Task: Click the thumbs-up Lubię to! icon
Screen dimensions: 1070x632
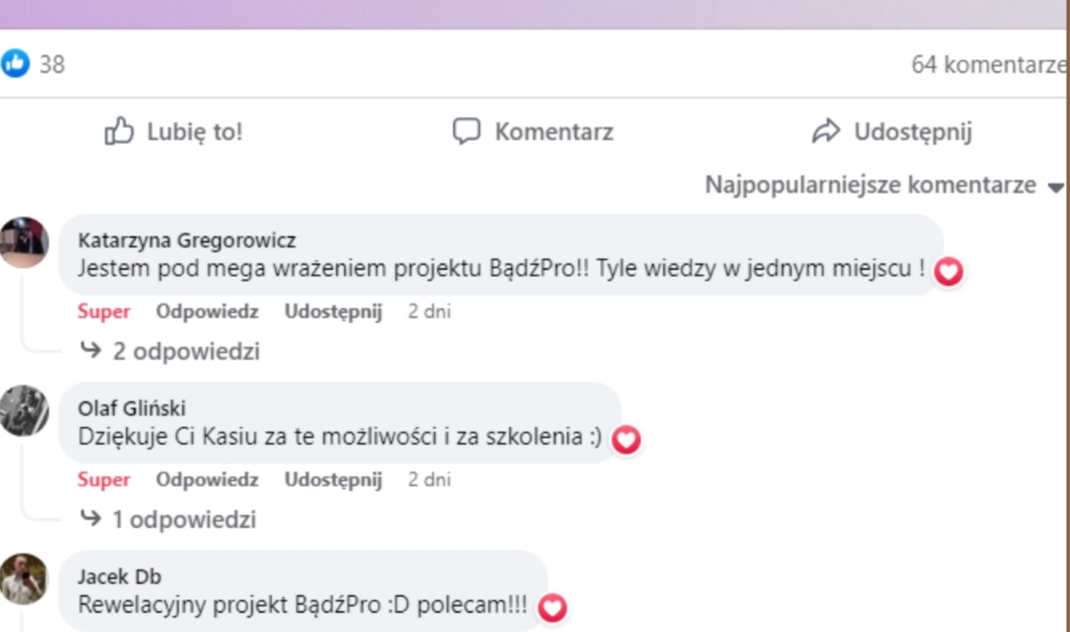Action: tap(119, 131)
